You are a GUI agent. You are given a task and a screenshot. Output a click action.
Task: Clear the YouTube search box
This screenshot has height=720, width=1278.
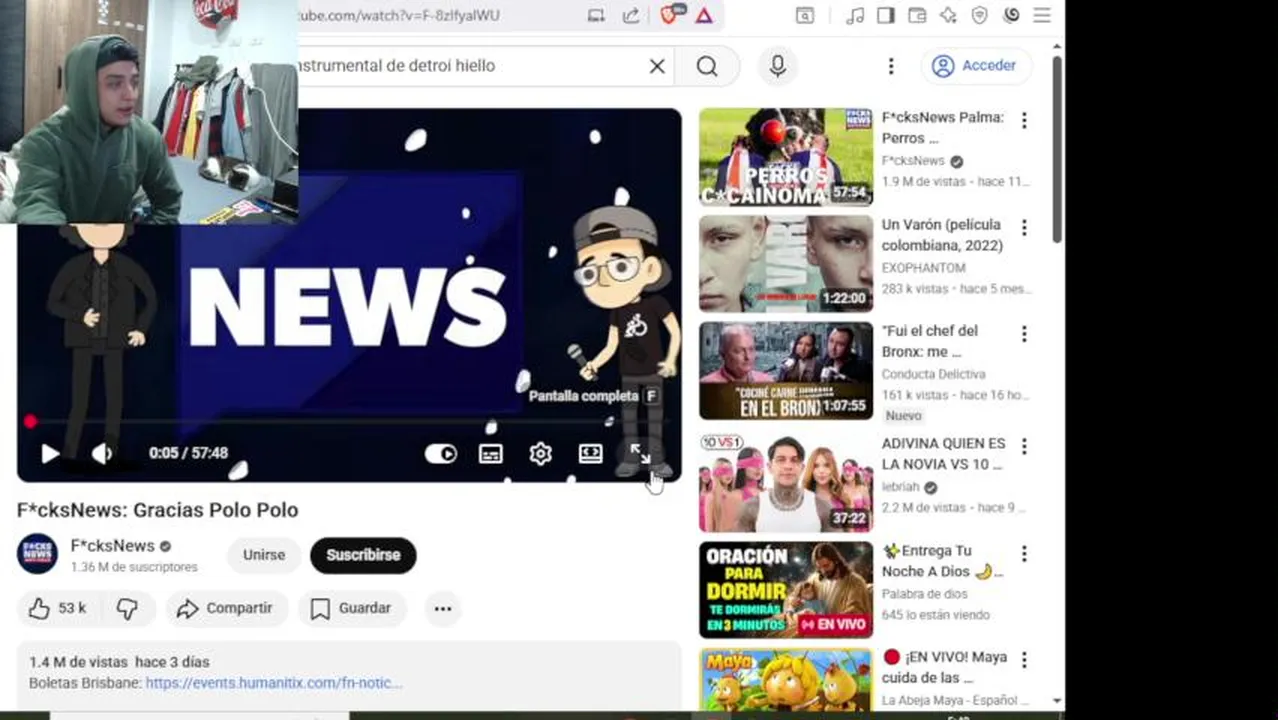(657, 66)
